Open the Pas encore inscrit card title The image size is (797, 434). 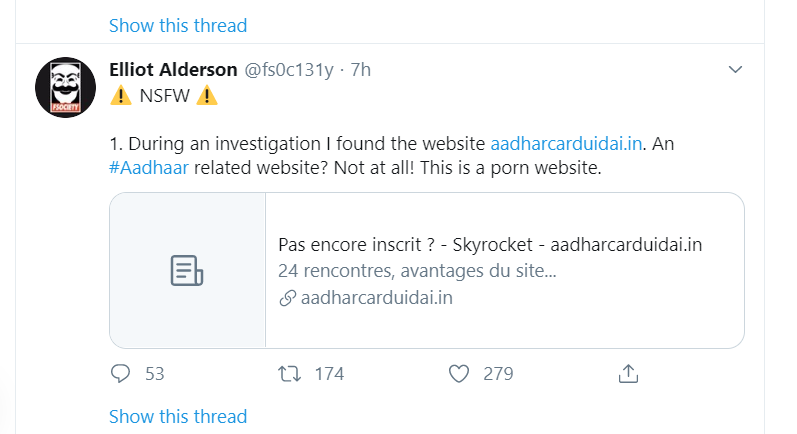click(490, 245)
